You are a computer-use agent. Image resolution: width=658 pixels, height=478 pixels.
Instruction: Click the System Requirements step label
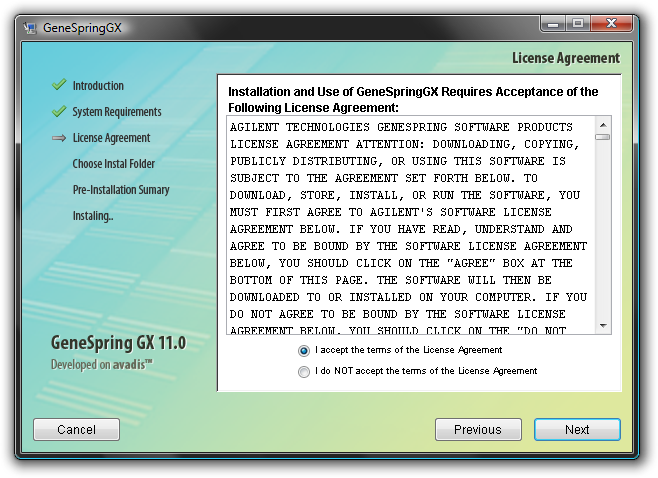117,112
